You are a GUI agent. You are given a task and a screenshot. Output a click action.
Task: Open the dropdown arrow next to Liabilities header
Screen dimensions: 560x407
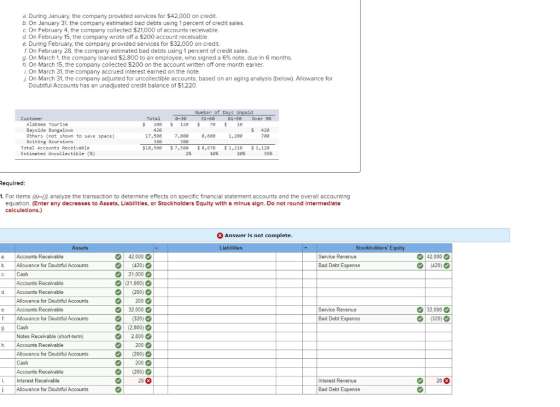pyautogui.click(x=306, y=248)
